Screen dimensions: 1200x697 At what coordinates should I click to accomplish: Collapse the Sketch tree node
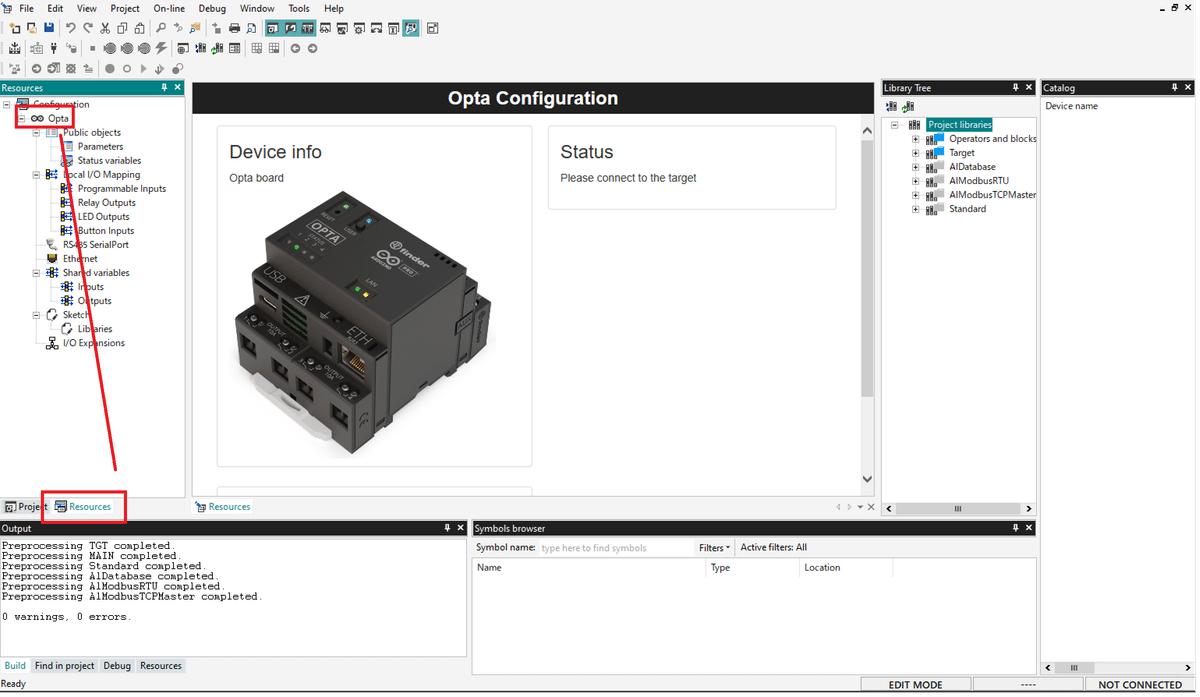click(x=37, y=314)
